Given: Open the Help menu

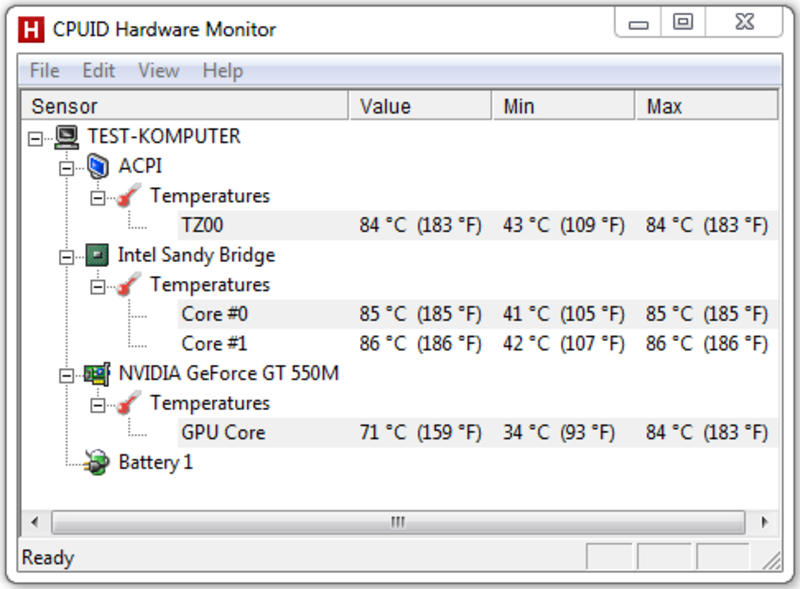Looking at the screenshot, I should click(223, 70).
